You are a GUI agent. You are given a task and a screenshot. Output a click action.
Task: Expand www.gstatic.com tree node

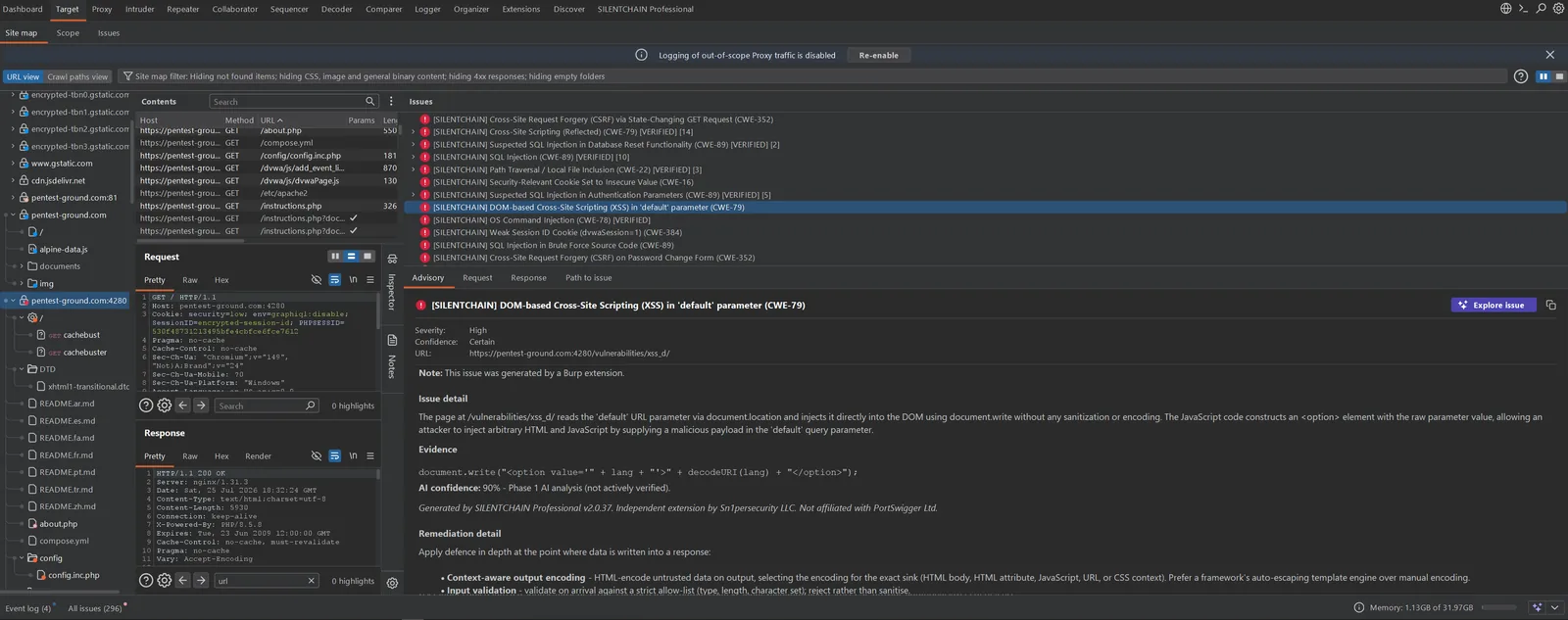(x=13, y=164)
